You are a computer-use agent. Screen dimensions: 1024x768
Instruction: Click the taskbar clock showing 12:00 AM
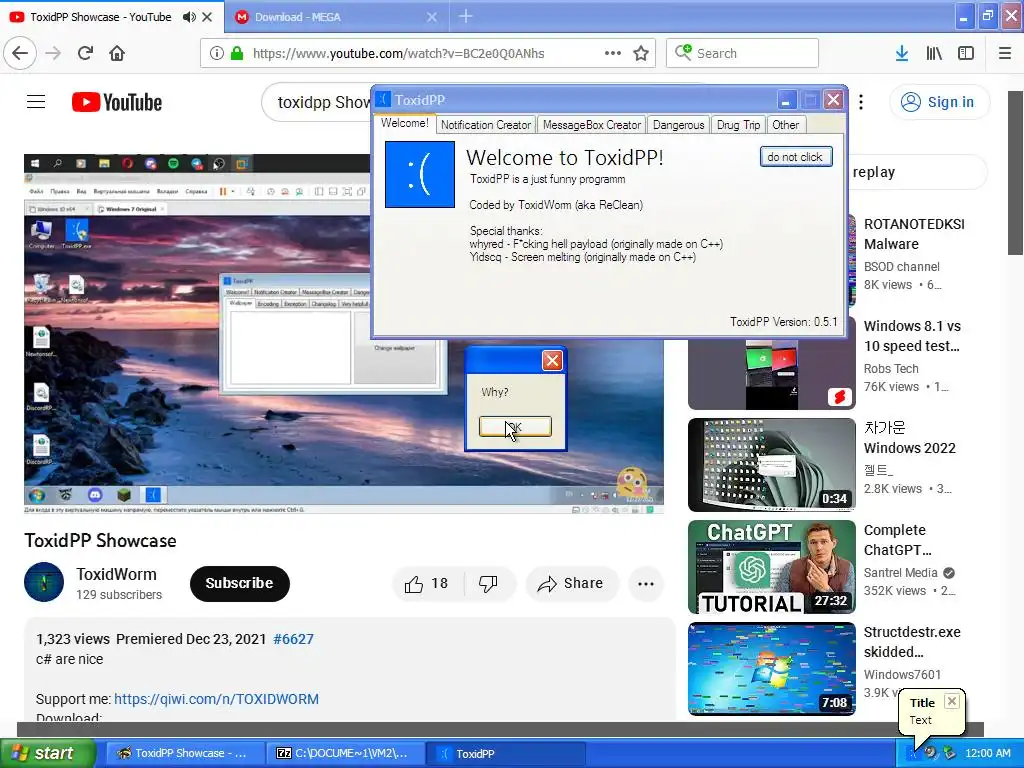[987, 754]
